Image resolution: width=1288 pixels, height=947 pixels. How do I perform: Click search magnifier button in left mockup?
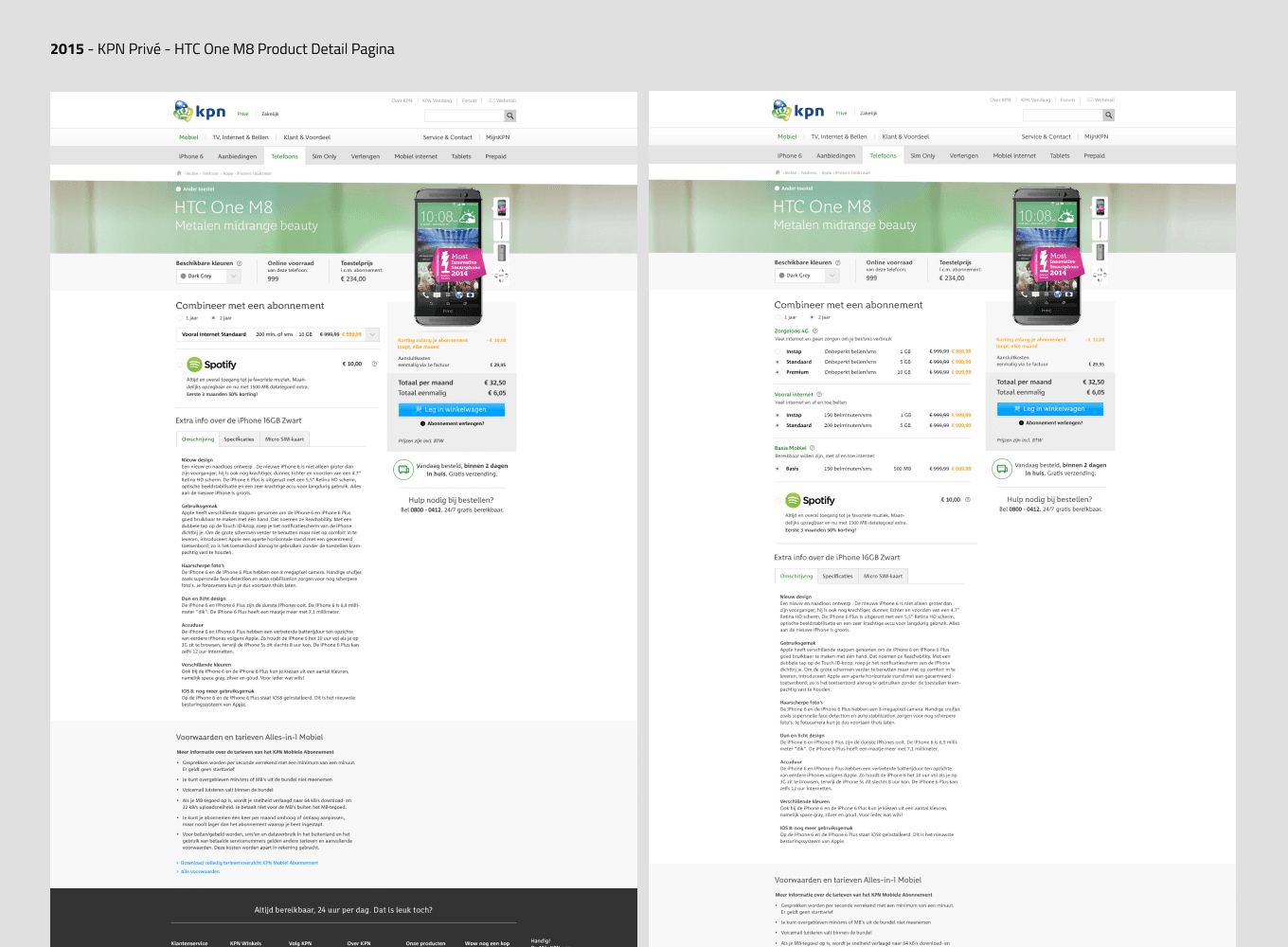tap(510, 116)
